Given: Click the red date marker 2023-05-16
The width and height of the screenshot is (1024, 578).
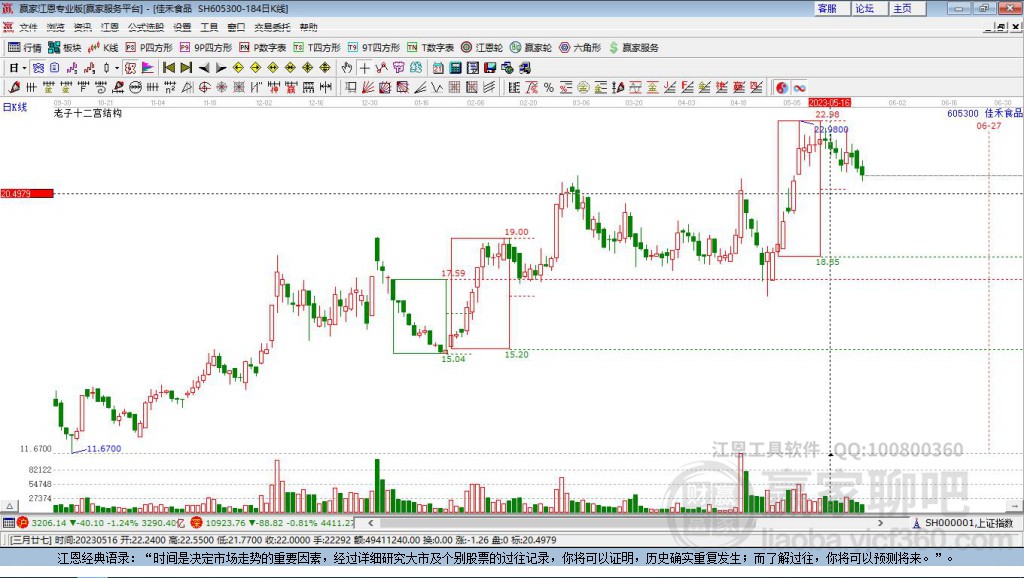Looking at the screenshot, I should pos(829,103).
